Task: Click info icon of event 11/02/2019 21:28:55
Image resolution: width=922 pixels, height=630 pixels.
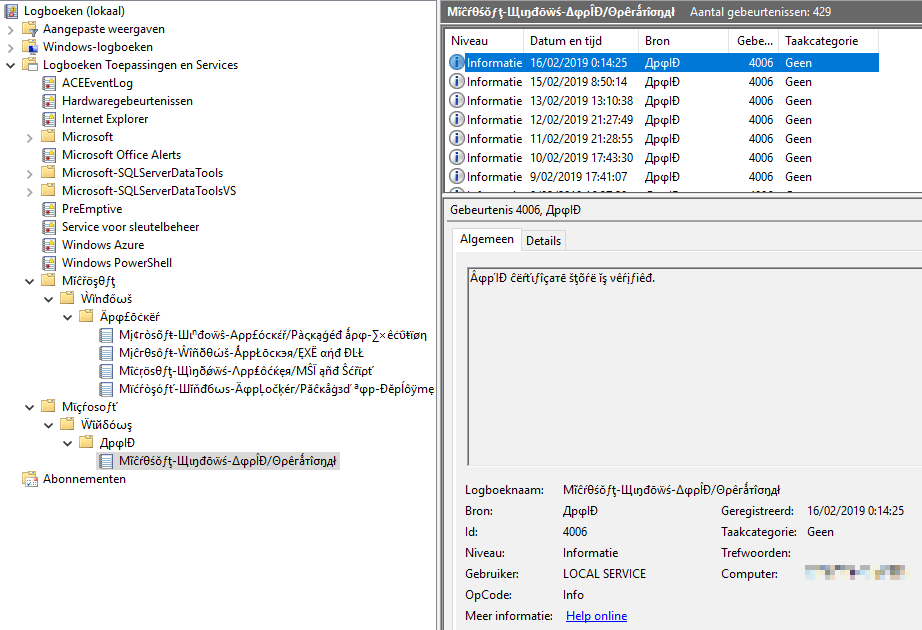Action: coord(456,138)
